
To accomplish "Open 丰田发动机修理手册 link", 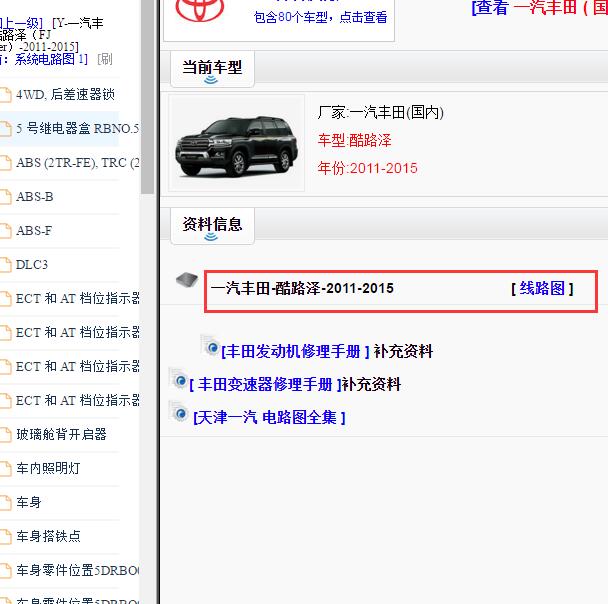I will (295, 352).
